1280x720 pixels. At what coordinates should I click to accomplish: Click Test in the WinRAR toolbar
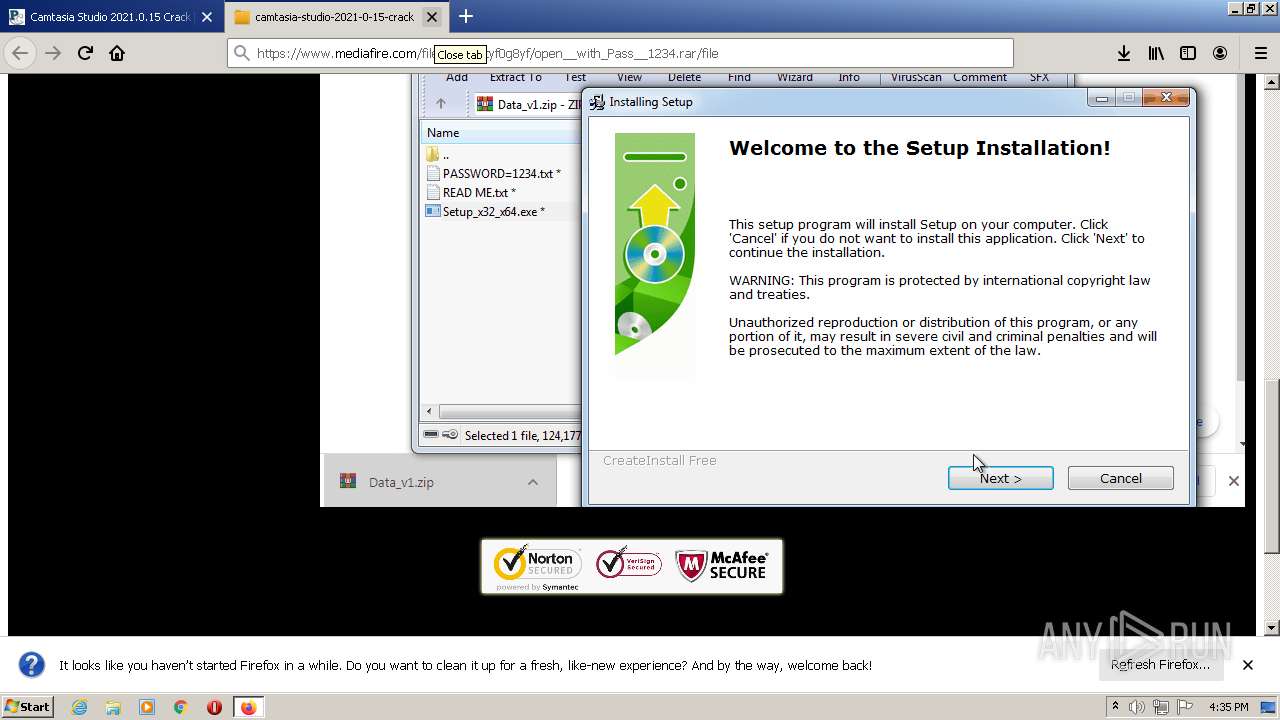(x=575, y=77)
